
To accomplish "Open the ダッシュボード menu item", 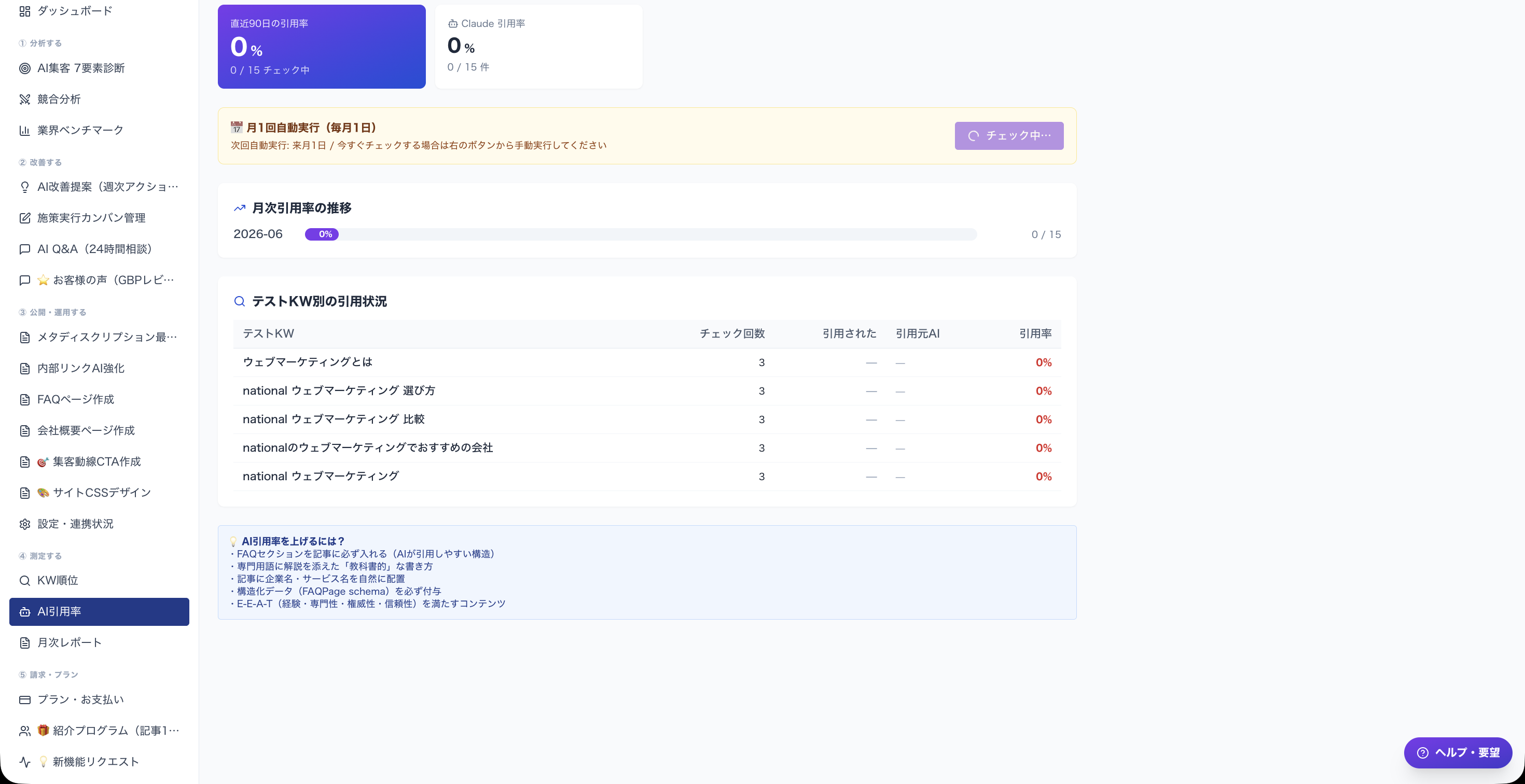I will (100, 11).
